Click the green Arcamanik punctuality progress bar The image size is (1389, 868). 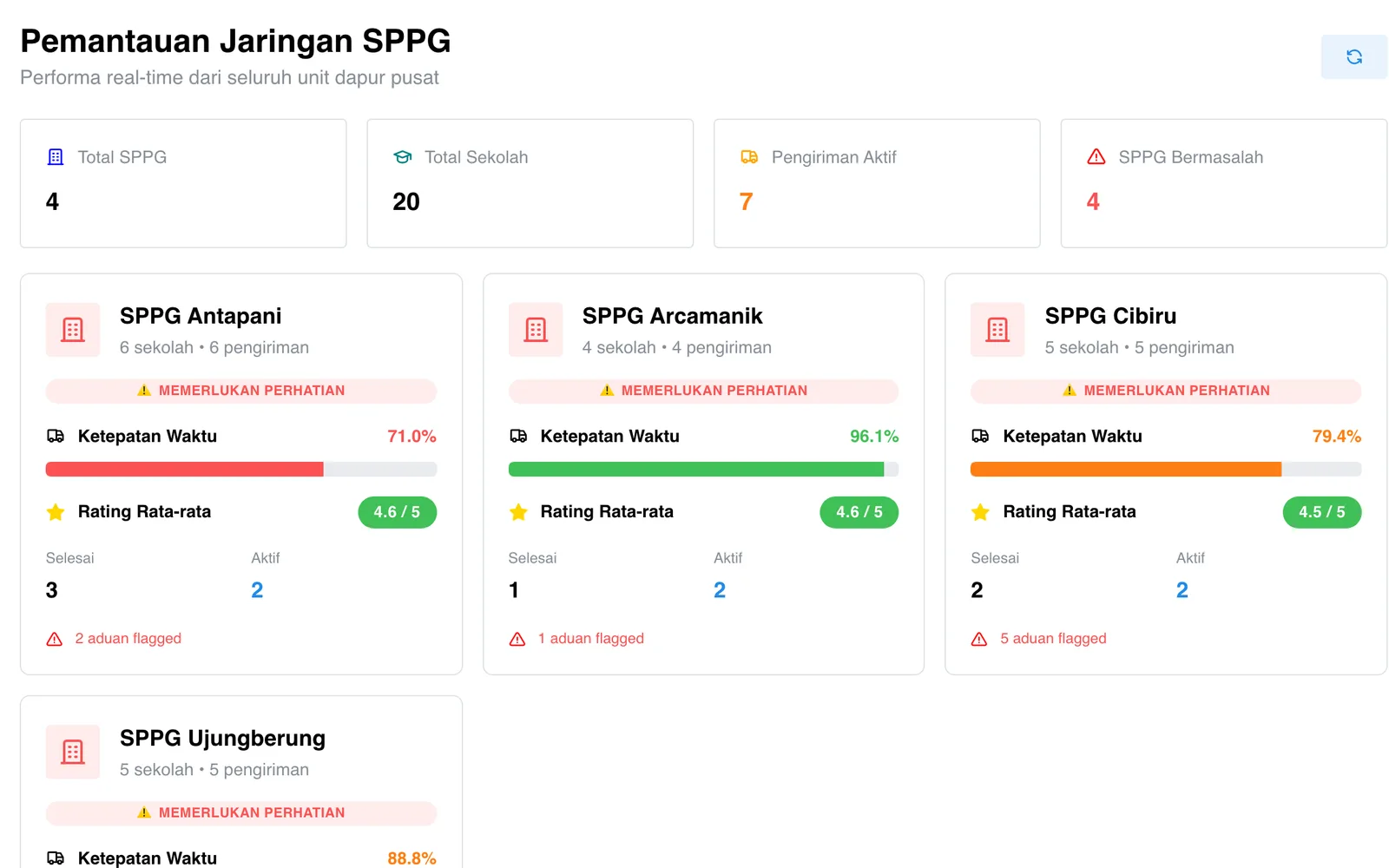[x=703, y=470]
